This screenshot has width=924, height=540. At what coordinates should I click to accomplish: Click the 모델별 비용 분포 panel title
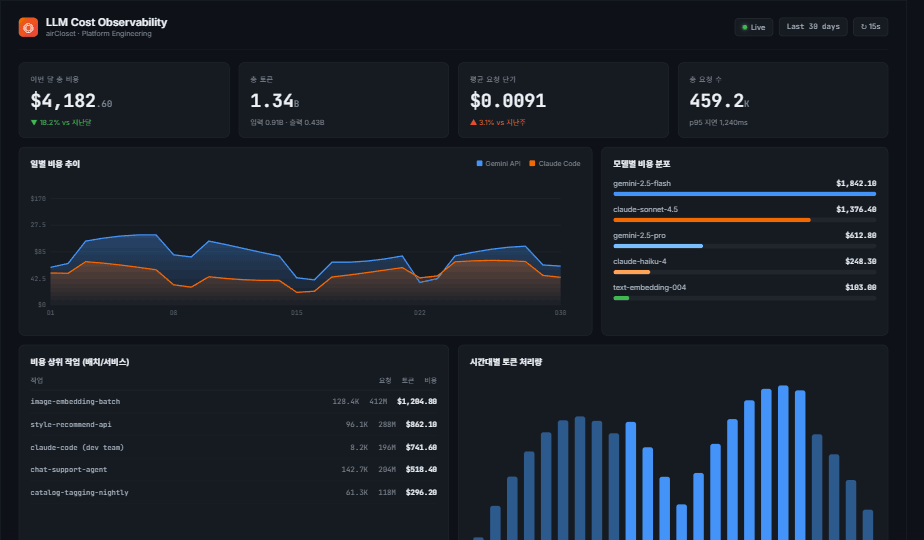641,164
